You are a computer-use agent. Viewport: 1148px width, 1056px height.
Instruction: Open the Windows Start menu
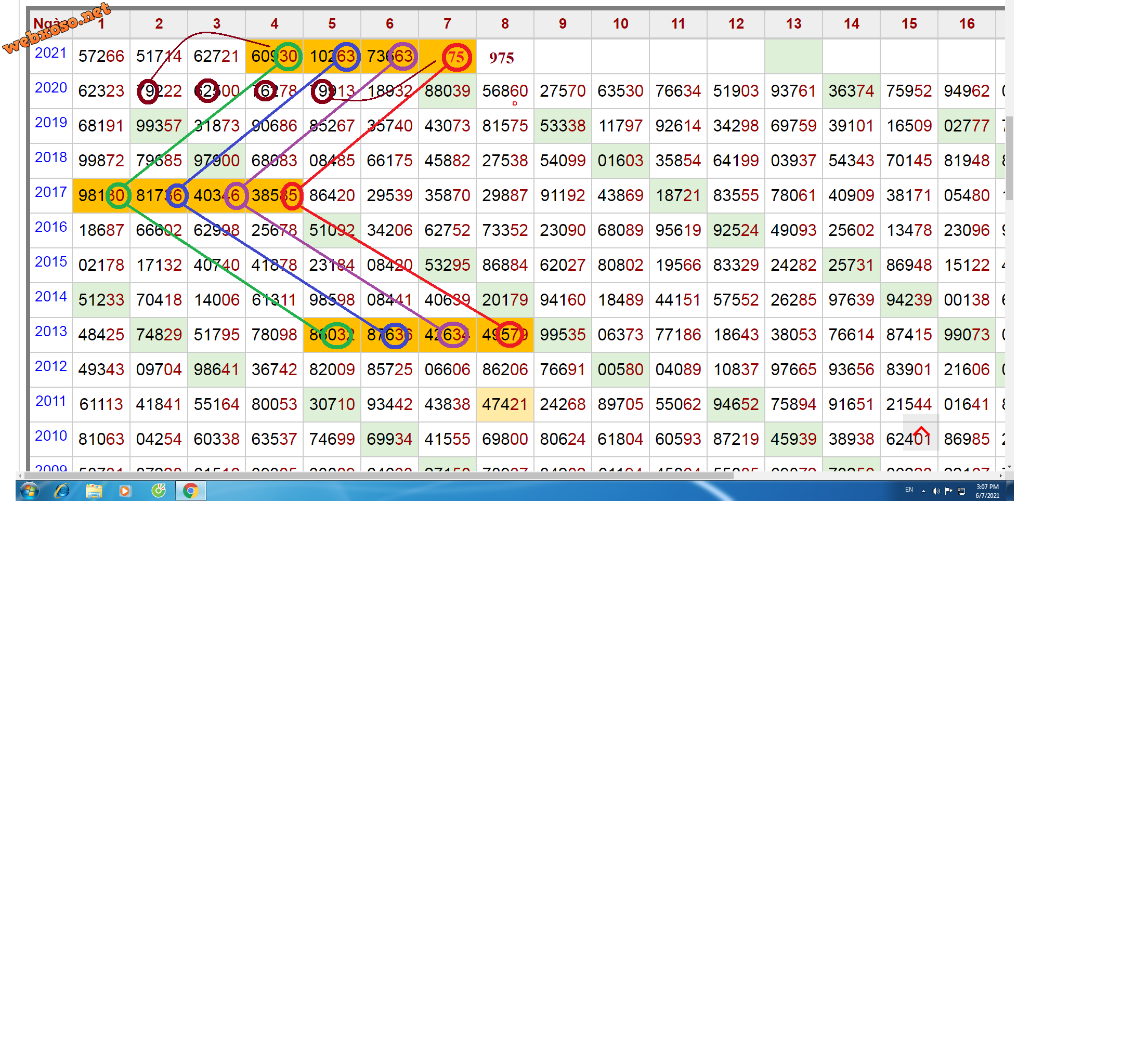pos(29,491)
